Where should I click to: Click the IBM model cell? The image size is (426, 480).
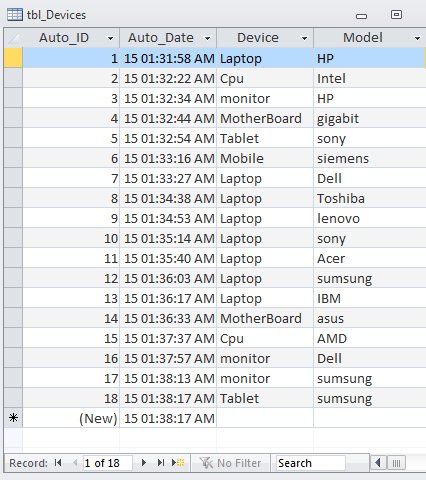[370, 298]
